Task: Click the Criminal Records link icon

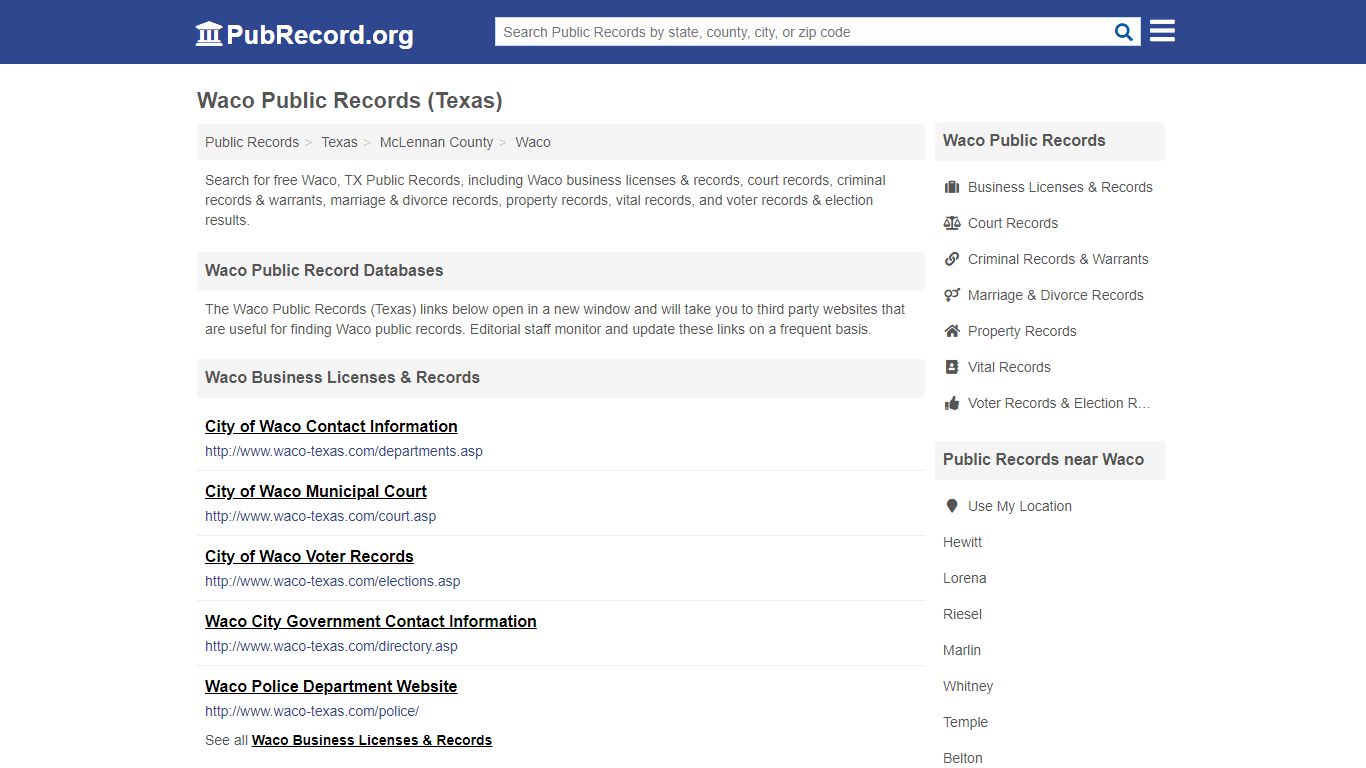Action: pos(952,259)
